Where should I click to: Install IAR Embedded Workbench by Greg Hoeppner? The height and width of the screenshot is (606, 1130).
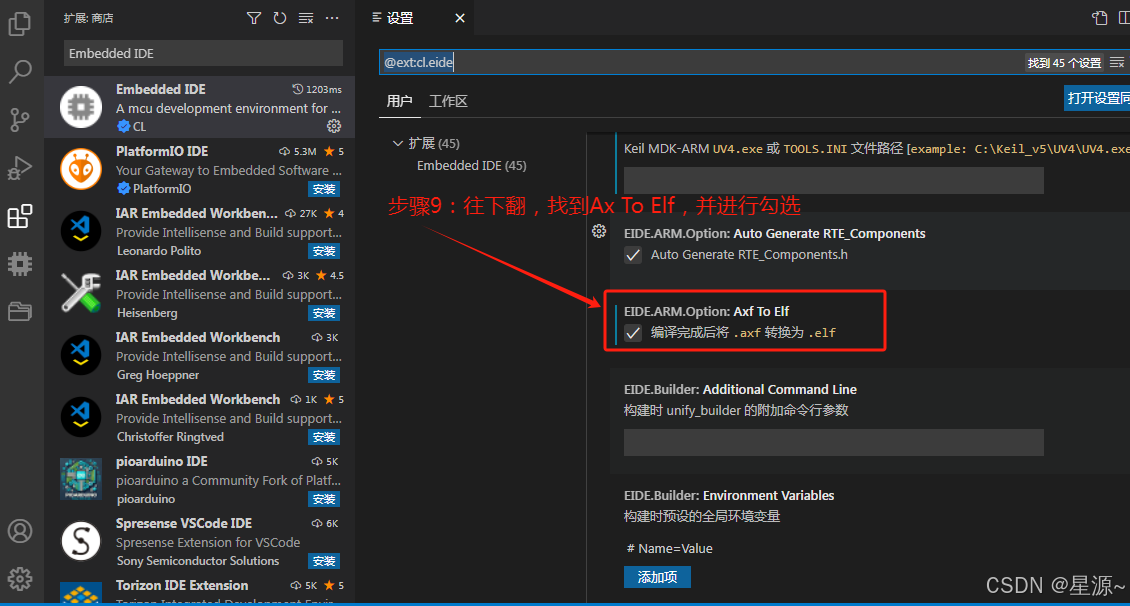click(x=324, y=375)
